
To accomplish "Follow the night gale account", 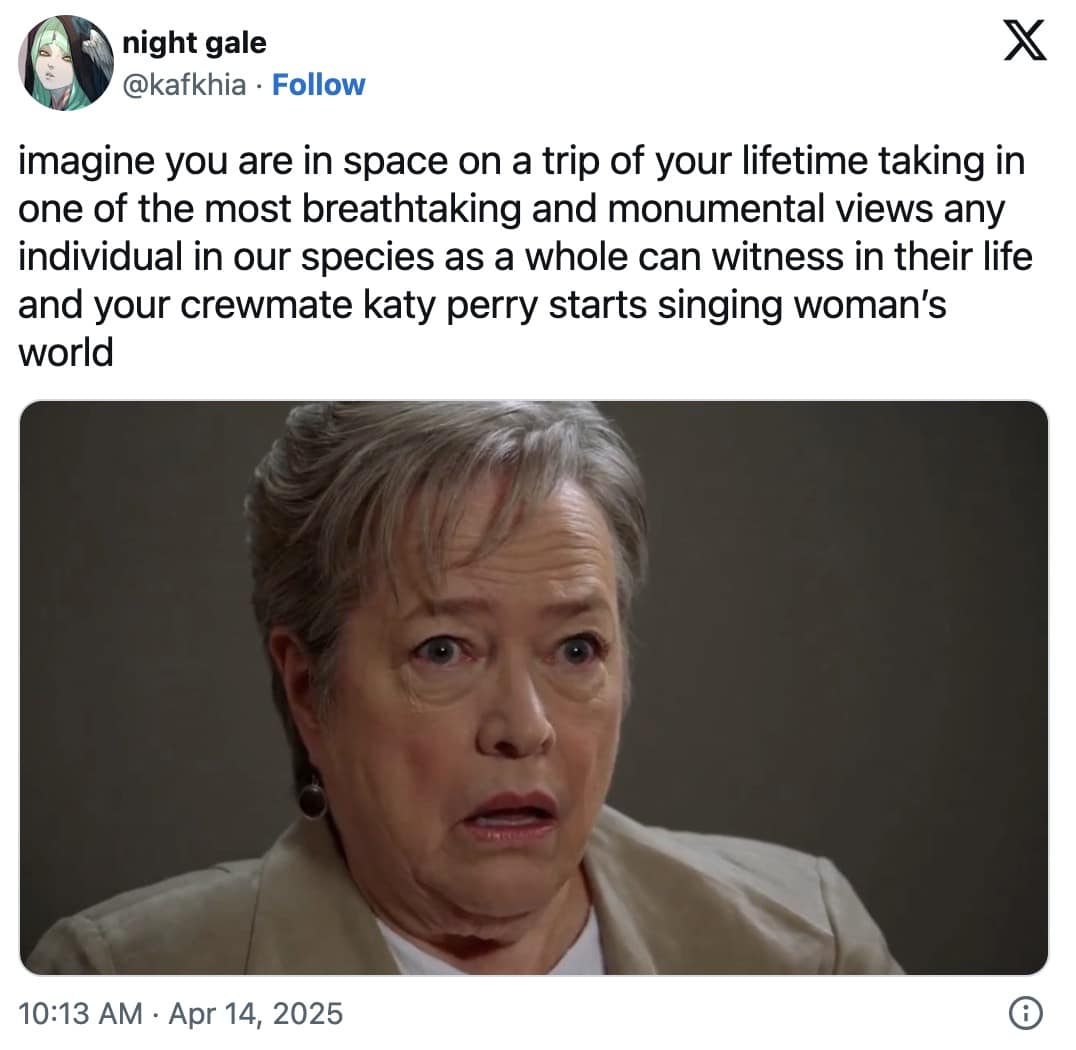I will [x=318, y=86].
